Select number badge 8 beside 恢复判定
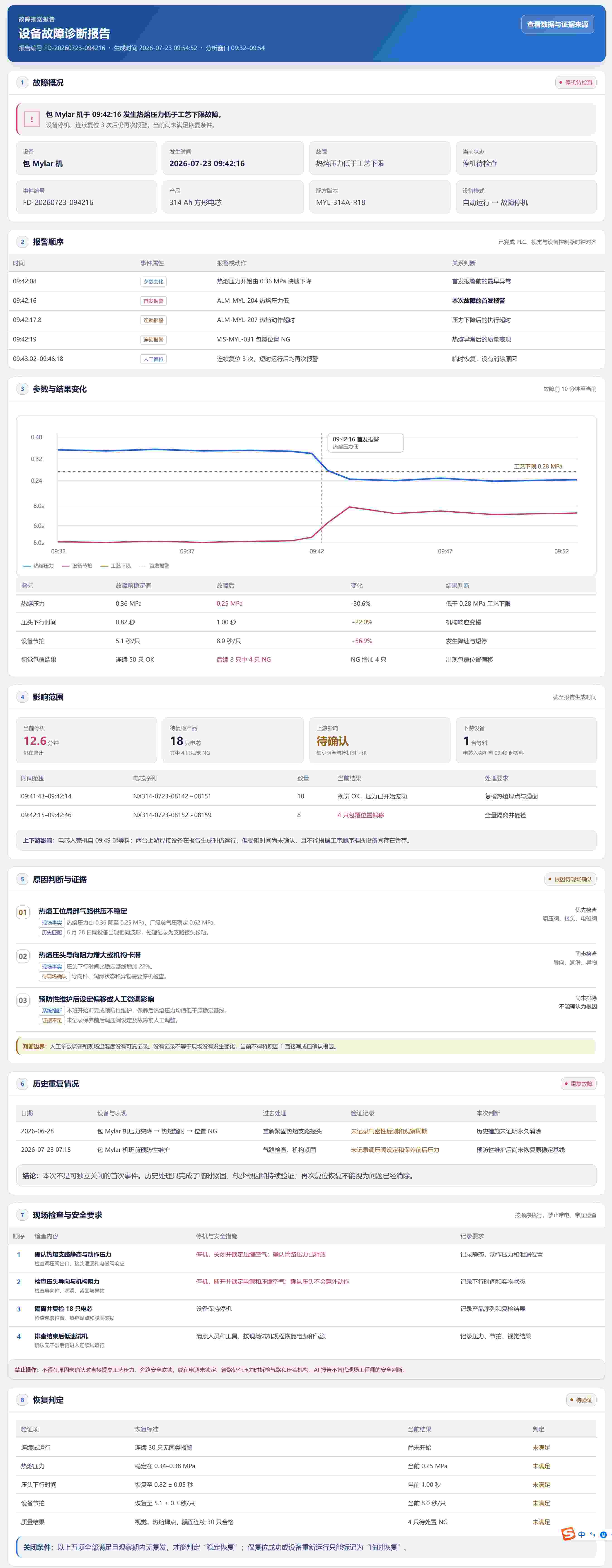Screen dimensions: 612x1568 pyautogui.click(x=22, y=1400)
